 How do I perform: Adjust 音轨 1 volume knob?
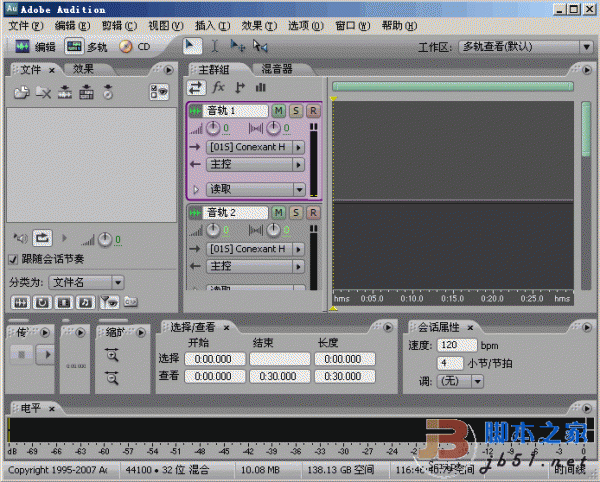pos(213,128)
